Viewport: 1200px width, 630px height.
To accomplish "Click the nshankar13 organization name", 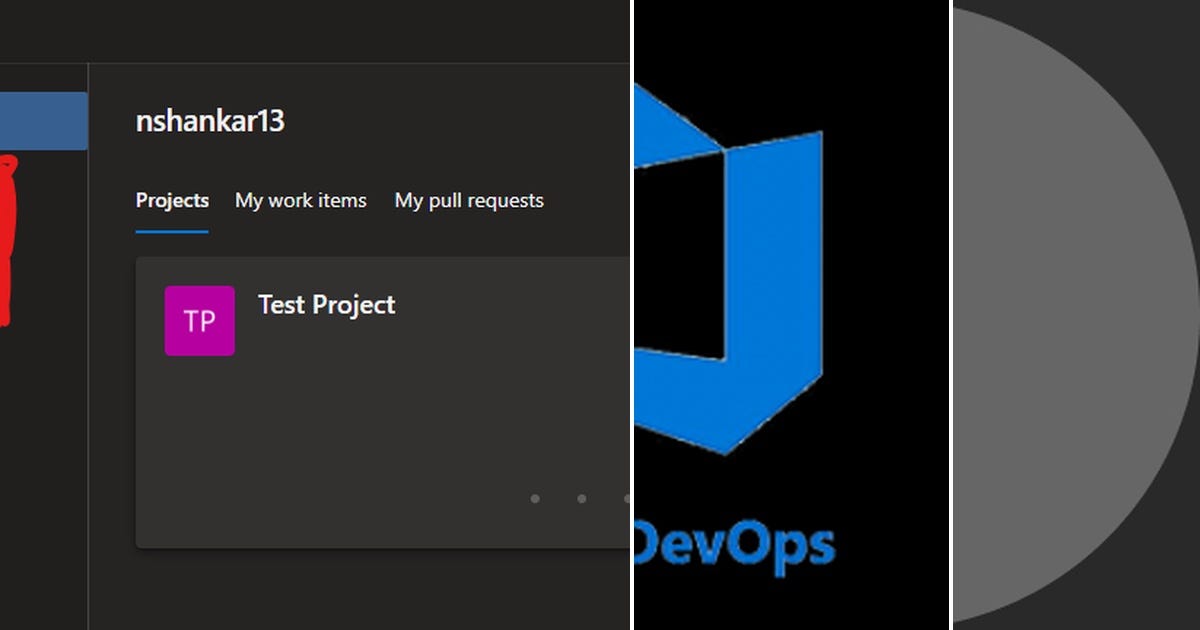I will tap(209, 120).
